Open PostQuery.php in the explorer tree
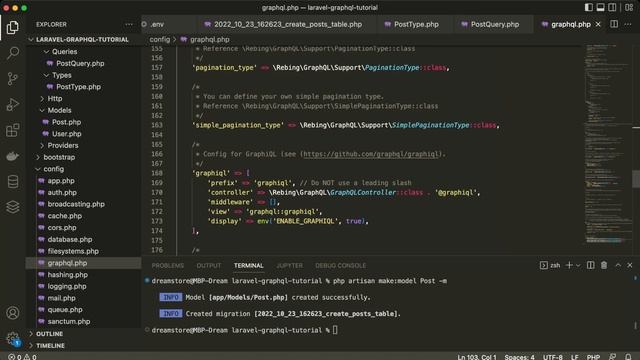This screenshot has height=360, width=640. point(80,64)
